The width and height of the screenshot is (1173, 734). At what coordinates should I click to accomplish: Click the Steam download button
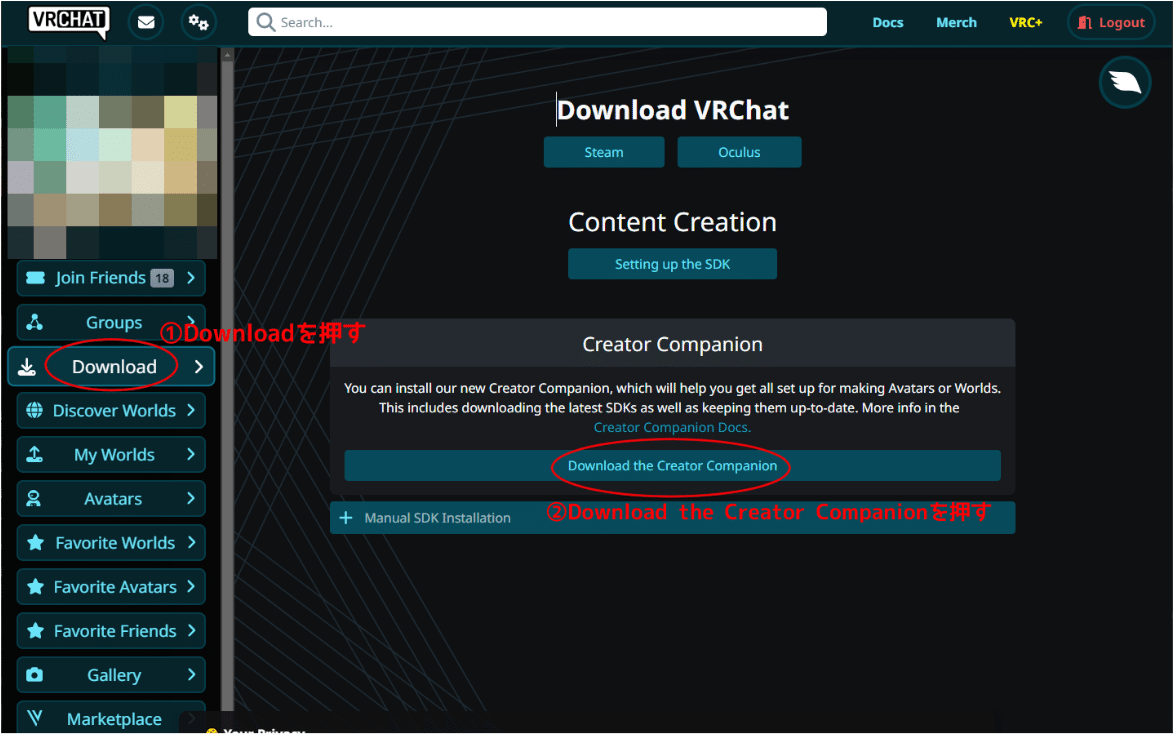[604, 152]
